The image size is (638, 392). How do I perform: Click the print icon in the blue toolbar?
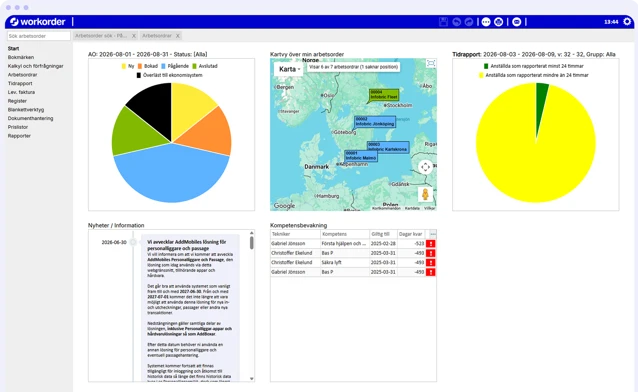click(x=498, y=22)
